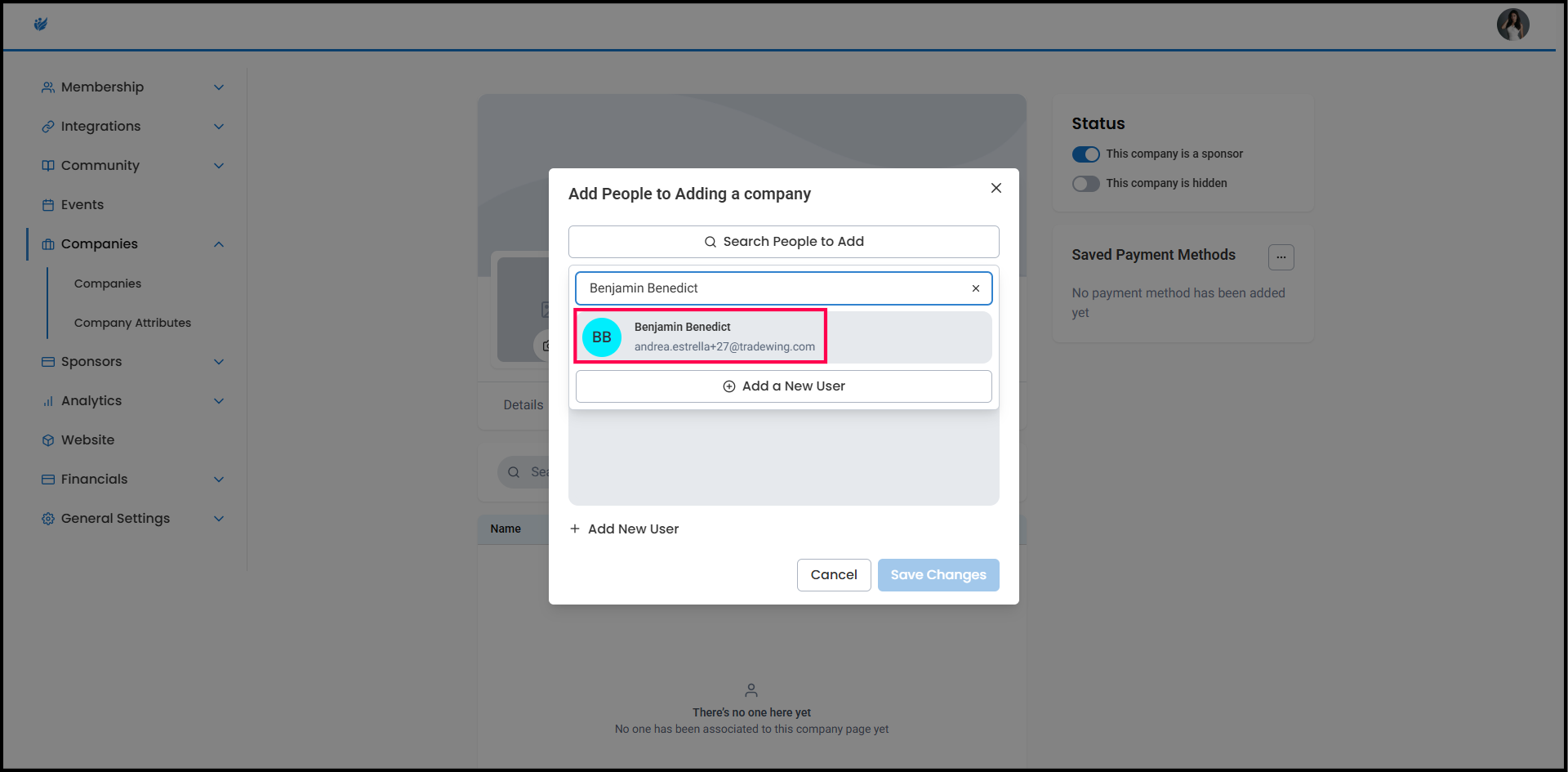Enable the company is hidden toggle
1568x772 pixels.
pos(1085,184)
